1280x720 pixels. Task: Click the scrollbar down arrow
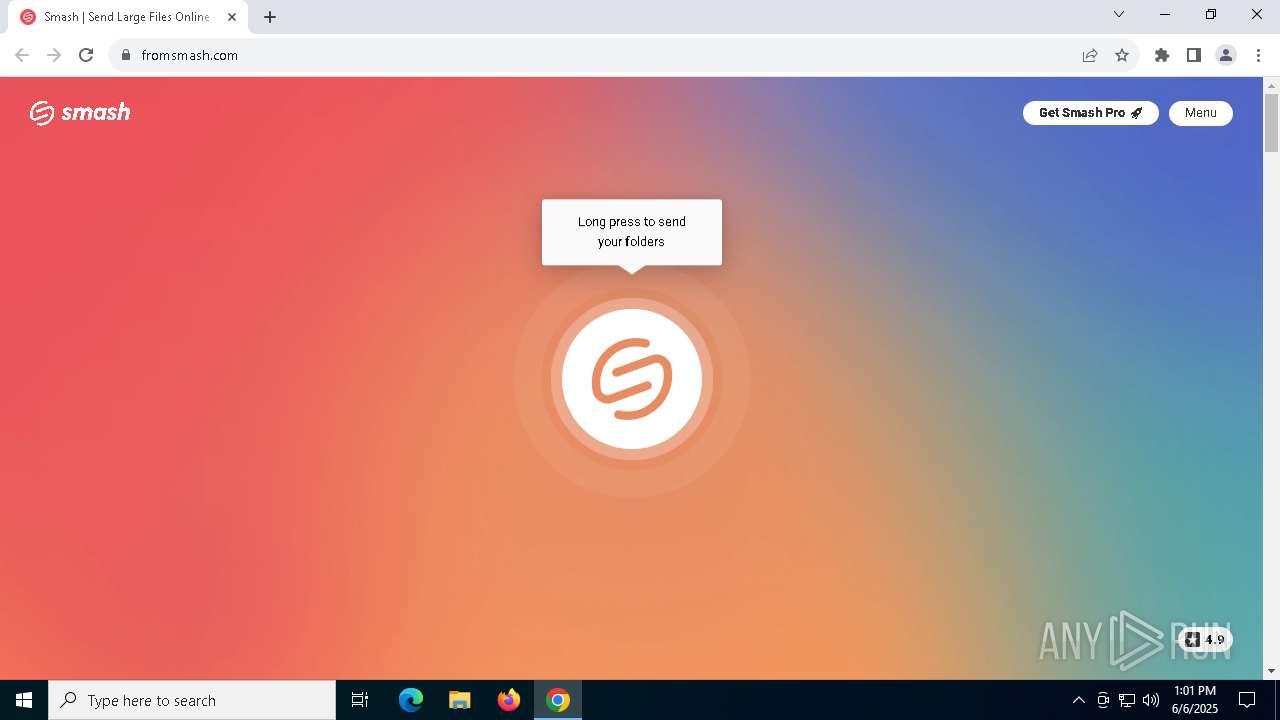[1271, 671]
